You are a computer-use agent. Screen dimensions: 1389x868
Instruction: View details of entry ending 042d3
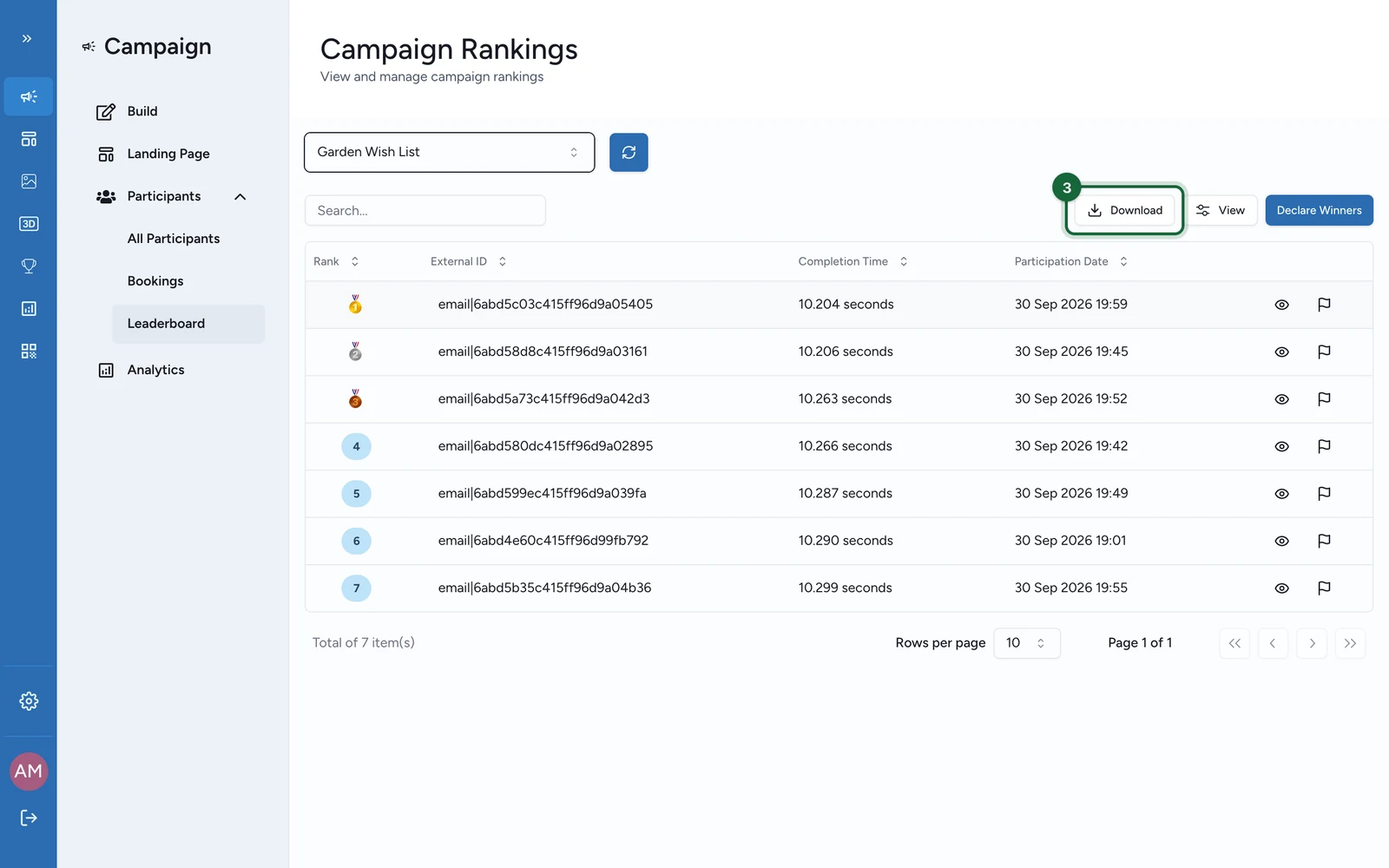point(1281,399)
